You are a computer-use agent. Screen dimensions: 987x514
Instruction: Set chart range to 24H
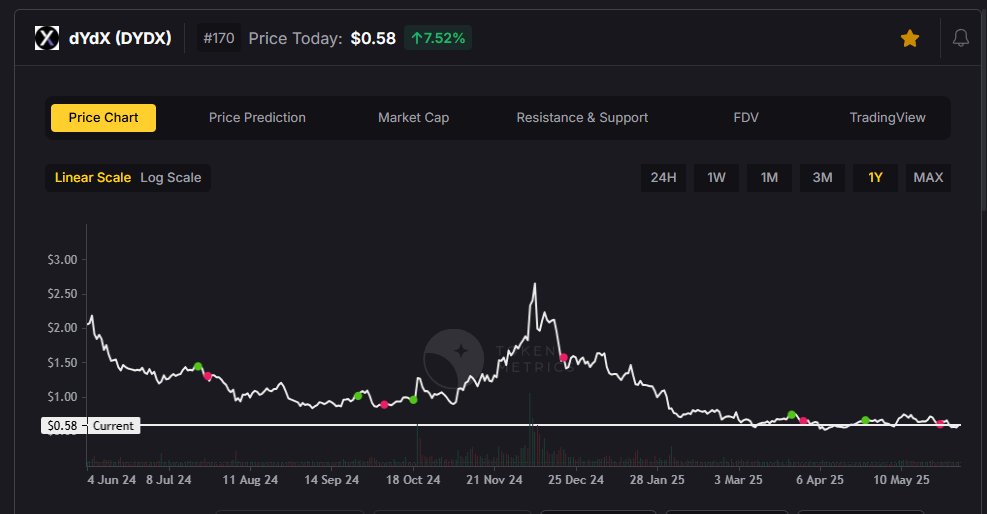click(663, 177)
